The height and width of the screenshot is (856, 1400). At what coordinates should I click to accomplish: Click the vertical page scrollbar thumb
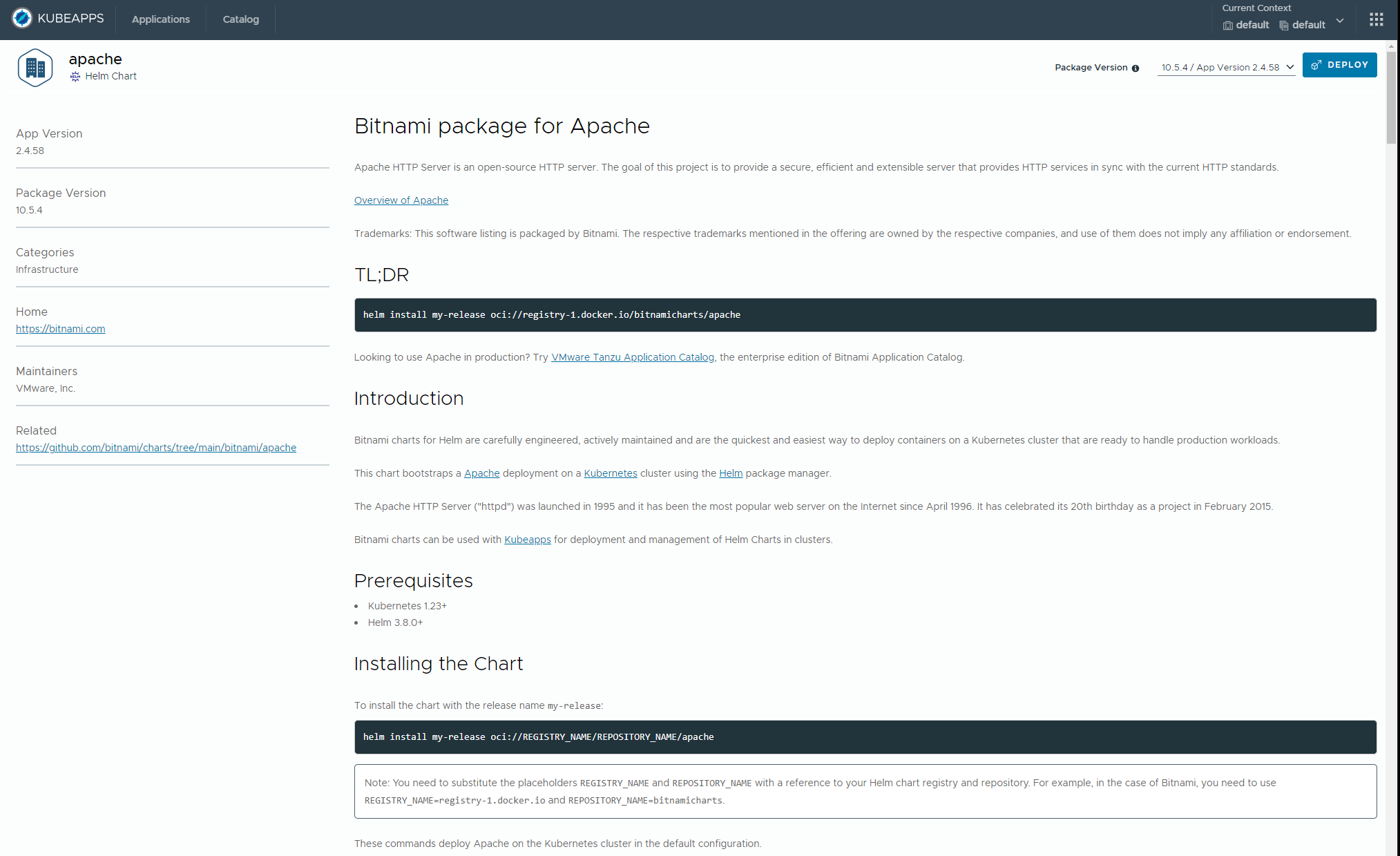(x=1391, y=97)
